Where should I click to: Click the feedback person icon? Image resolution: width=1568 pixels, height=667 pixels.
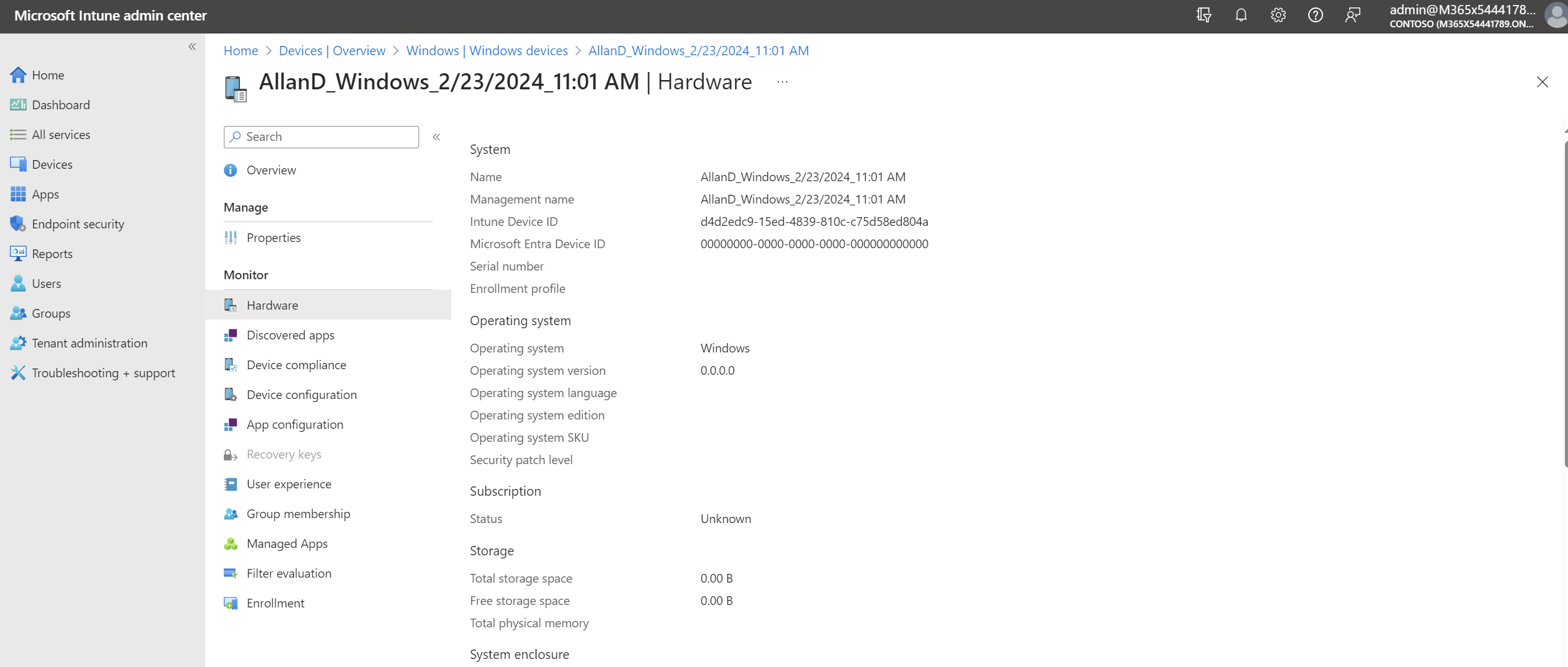tap(1352, 15)
